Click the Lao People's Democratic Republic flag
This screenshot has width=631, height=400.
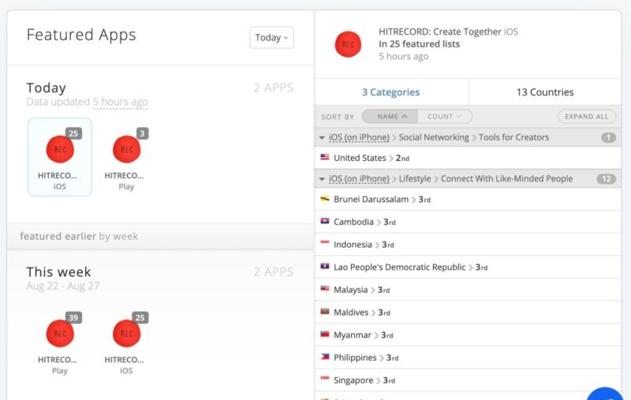click(325, 266)
